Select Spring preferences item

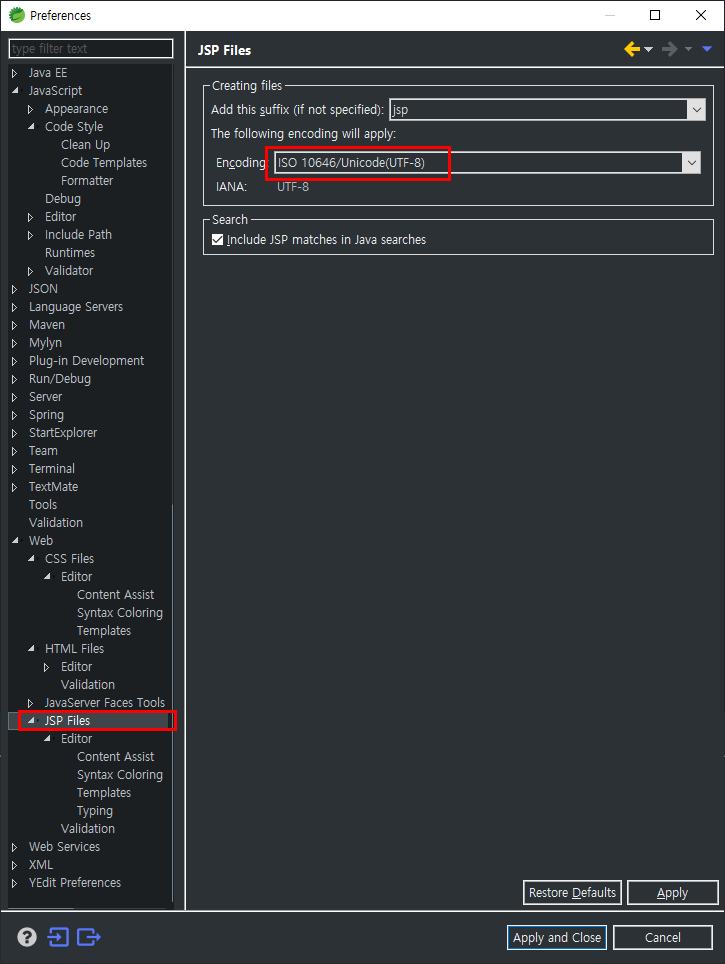click(46, 415)
